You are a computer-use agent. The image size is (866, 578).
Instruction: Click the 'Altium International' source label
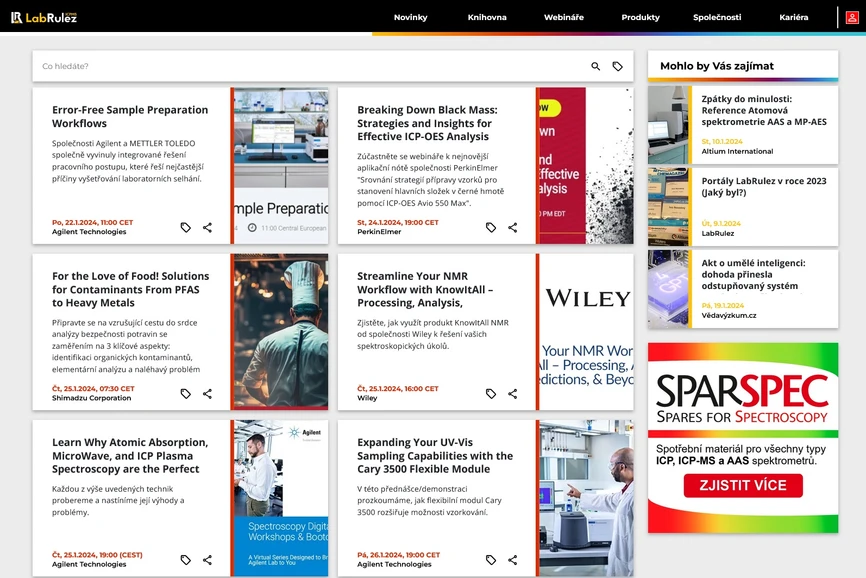[x=737, y=151]
